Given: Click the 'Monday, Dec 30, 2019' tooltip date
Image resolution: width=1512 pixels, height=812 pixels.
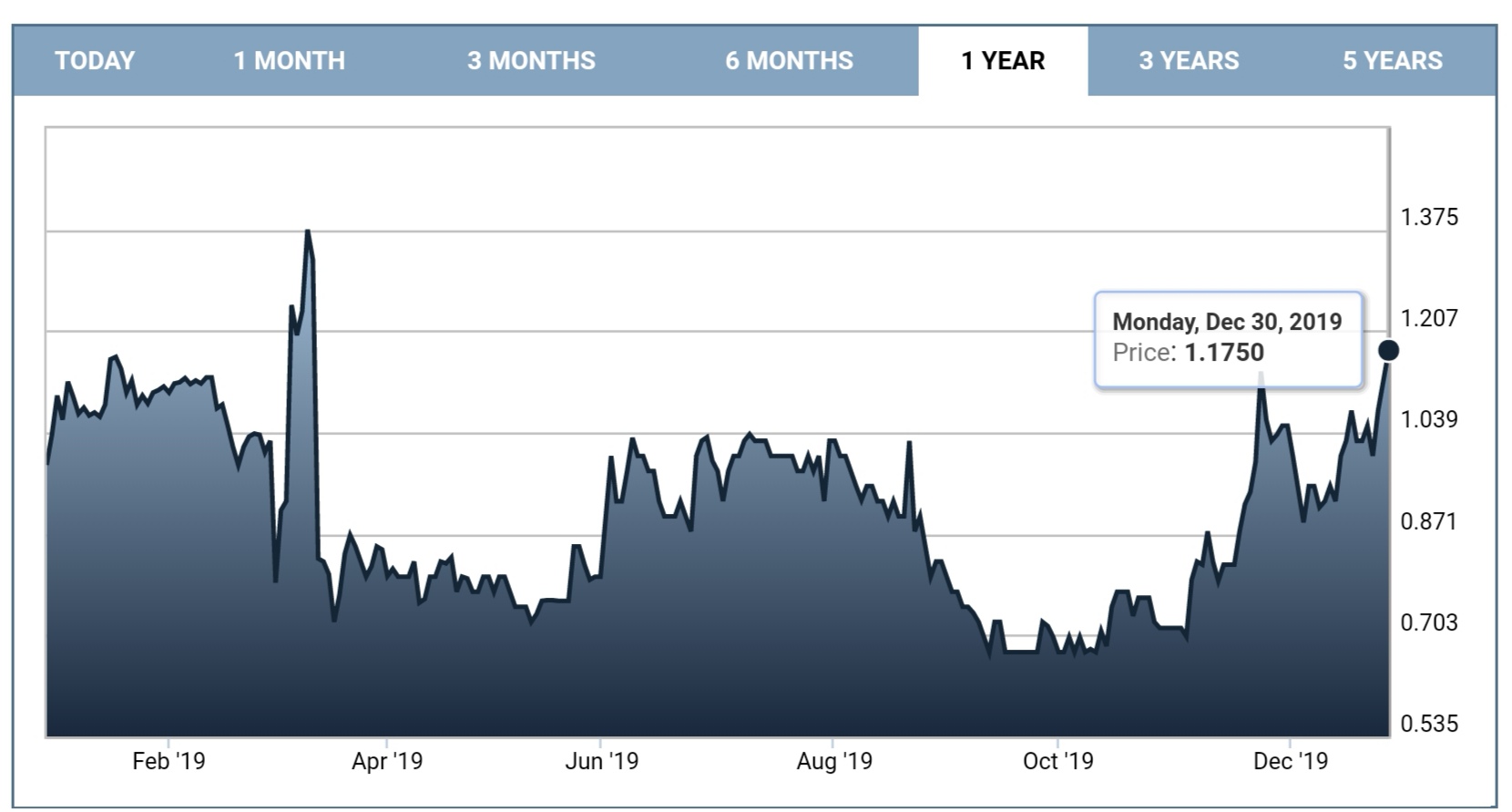Looking at the screenshot, I should (1227, 322).
